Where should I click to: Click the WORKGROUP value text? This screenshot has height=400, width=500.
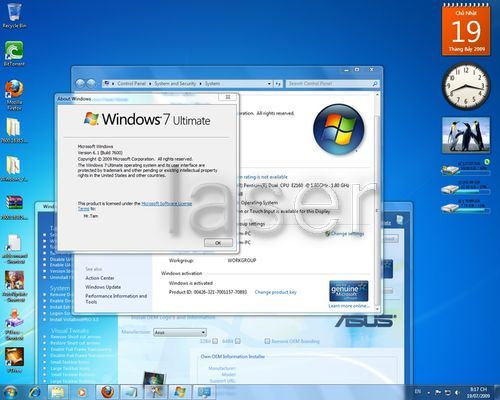pyautogui.click(x=242, y=260)
